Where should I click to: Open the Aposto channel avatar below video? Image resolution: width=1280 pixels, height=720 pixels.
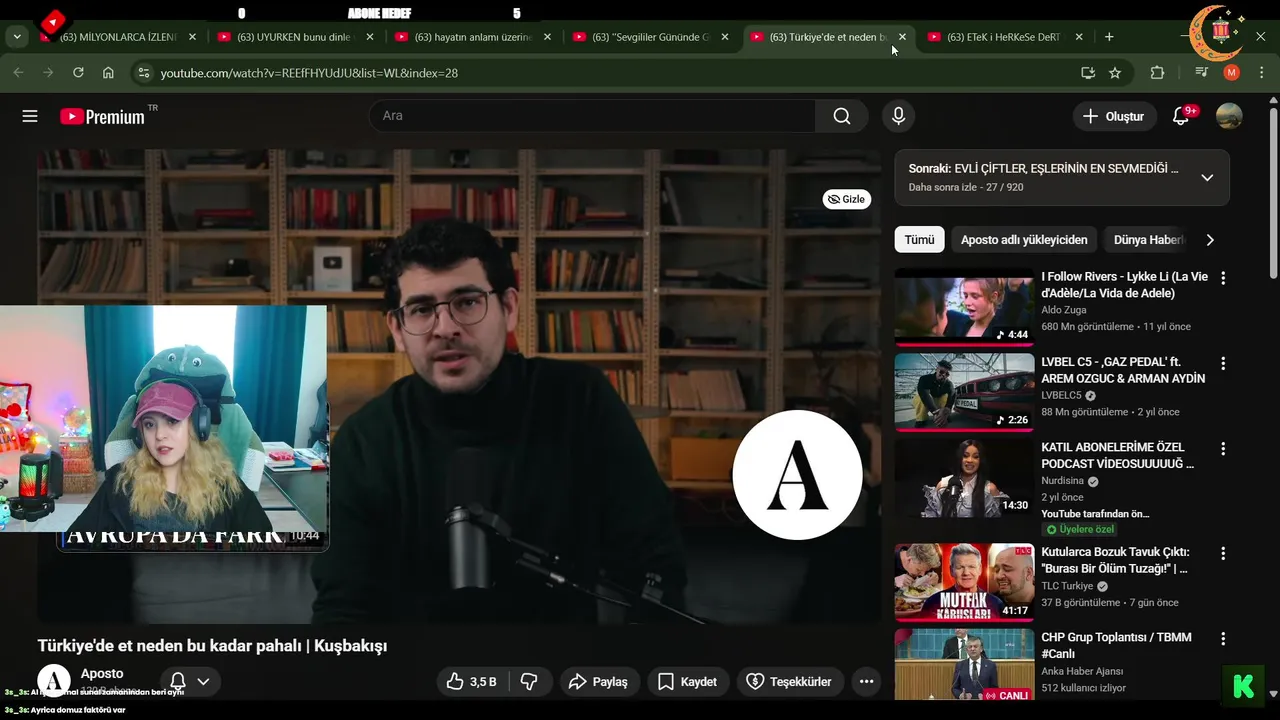click(x=54, y=681)
